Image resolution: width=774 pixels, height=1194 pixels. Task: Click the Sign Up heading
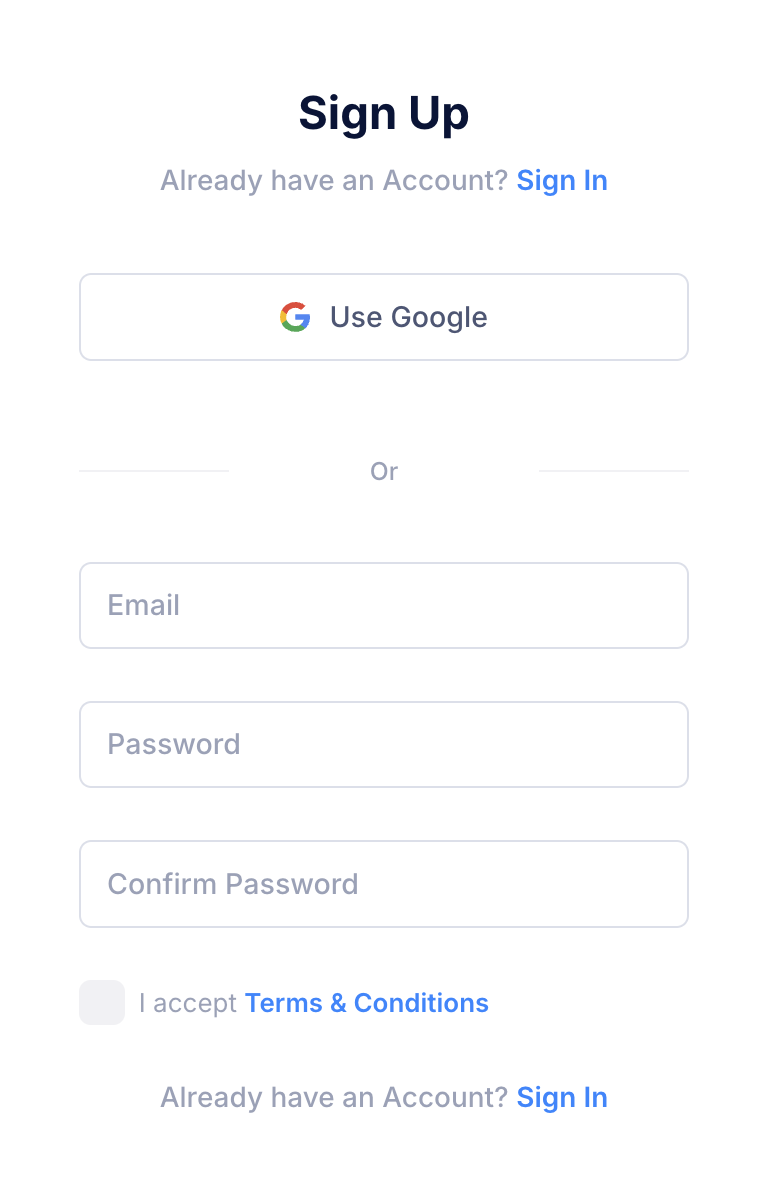pyautogui.click(x=384, y=112)
